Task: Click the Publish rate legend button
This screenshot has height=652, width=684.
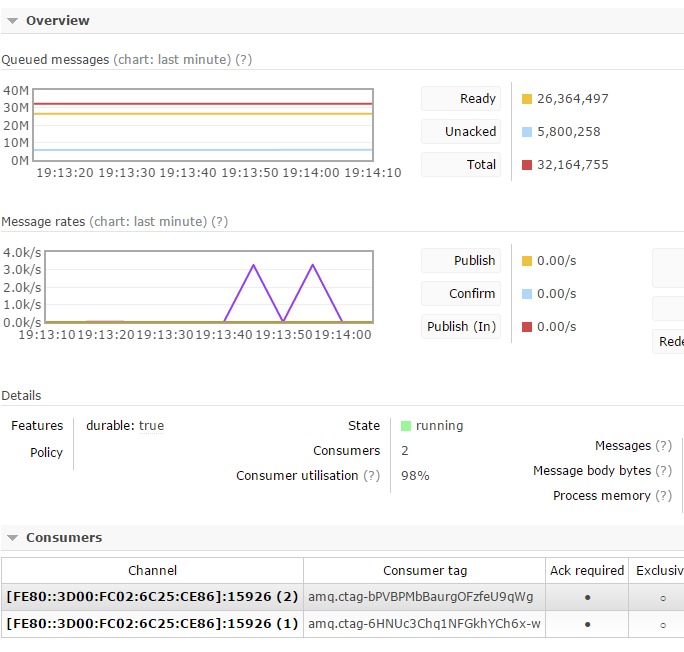Action: 461,261
